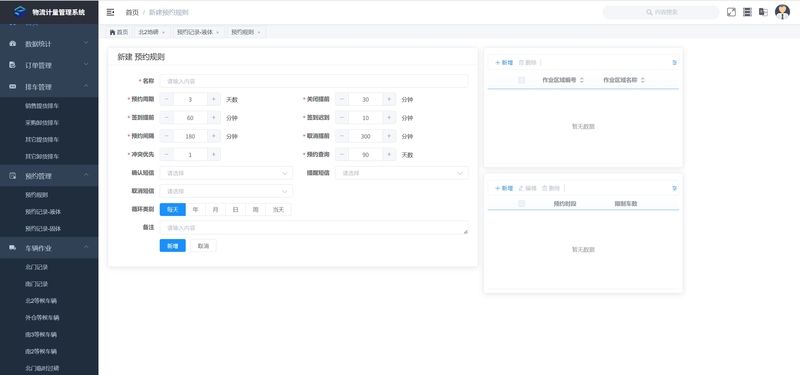Click the column settings icon in time slot table
This screenshot has height=375, width=800.
pos(674,188)
